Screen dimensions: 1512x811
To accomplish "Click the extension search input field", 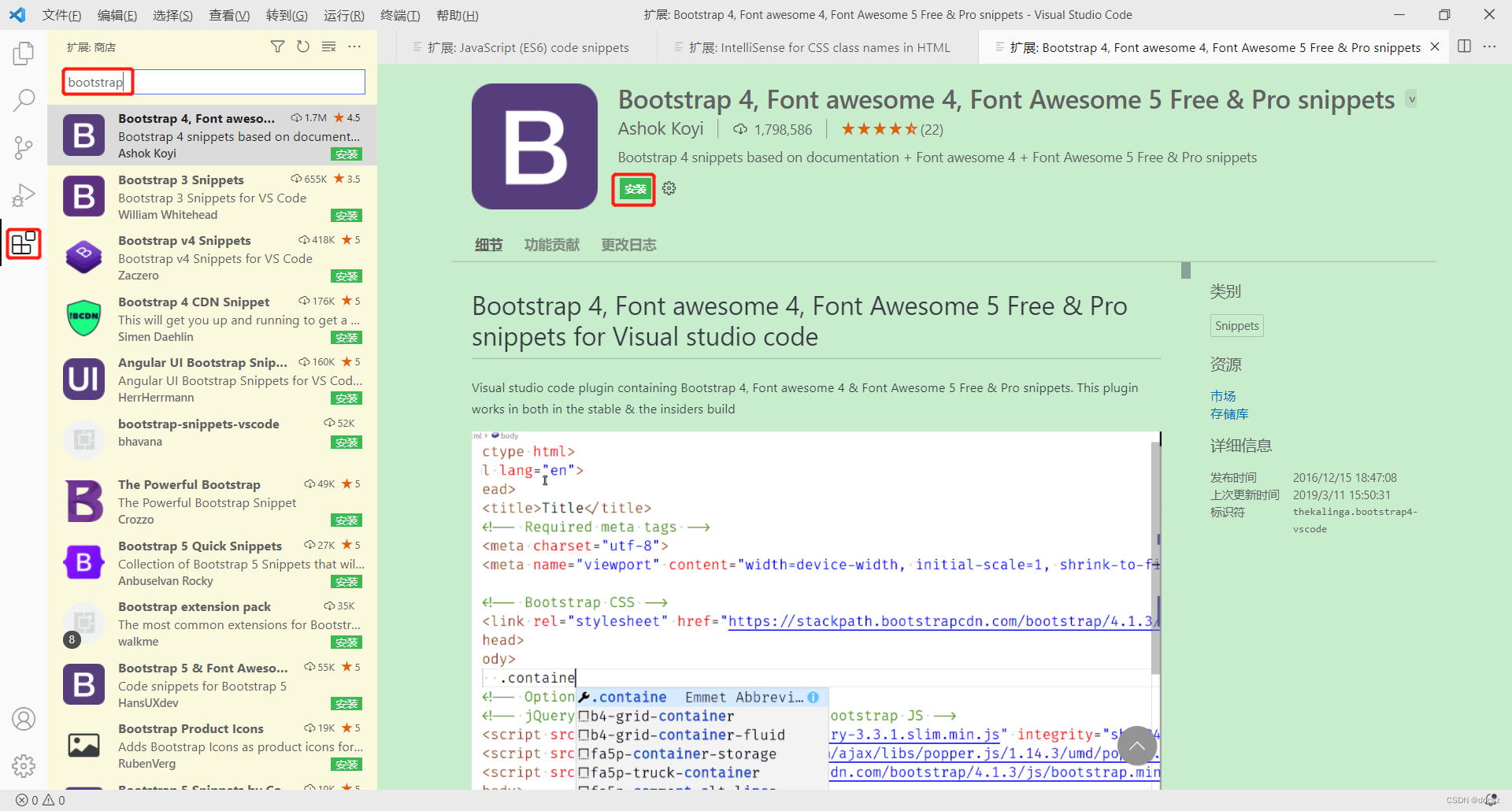I will (213, 82).
